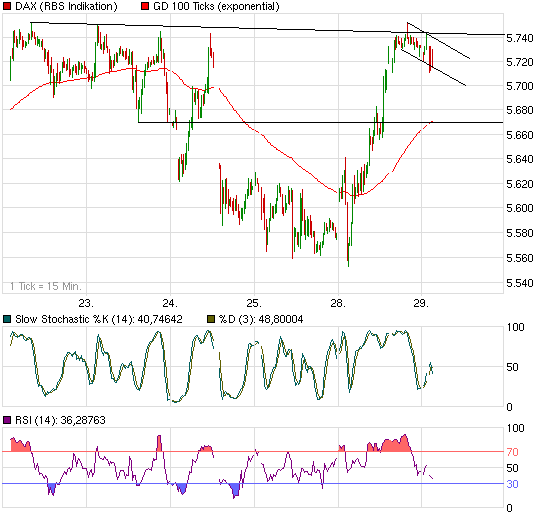Image resolution: width=545 pixels, height=516 pixels.
Task: Click the price label 5.720
Action: (520, 62)
